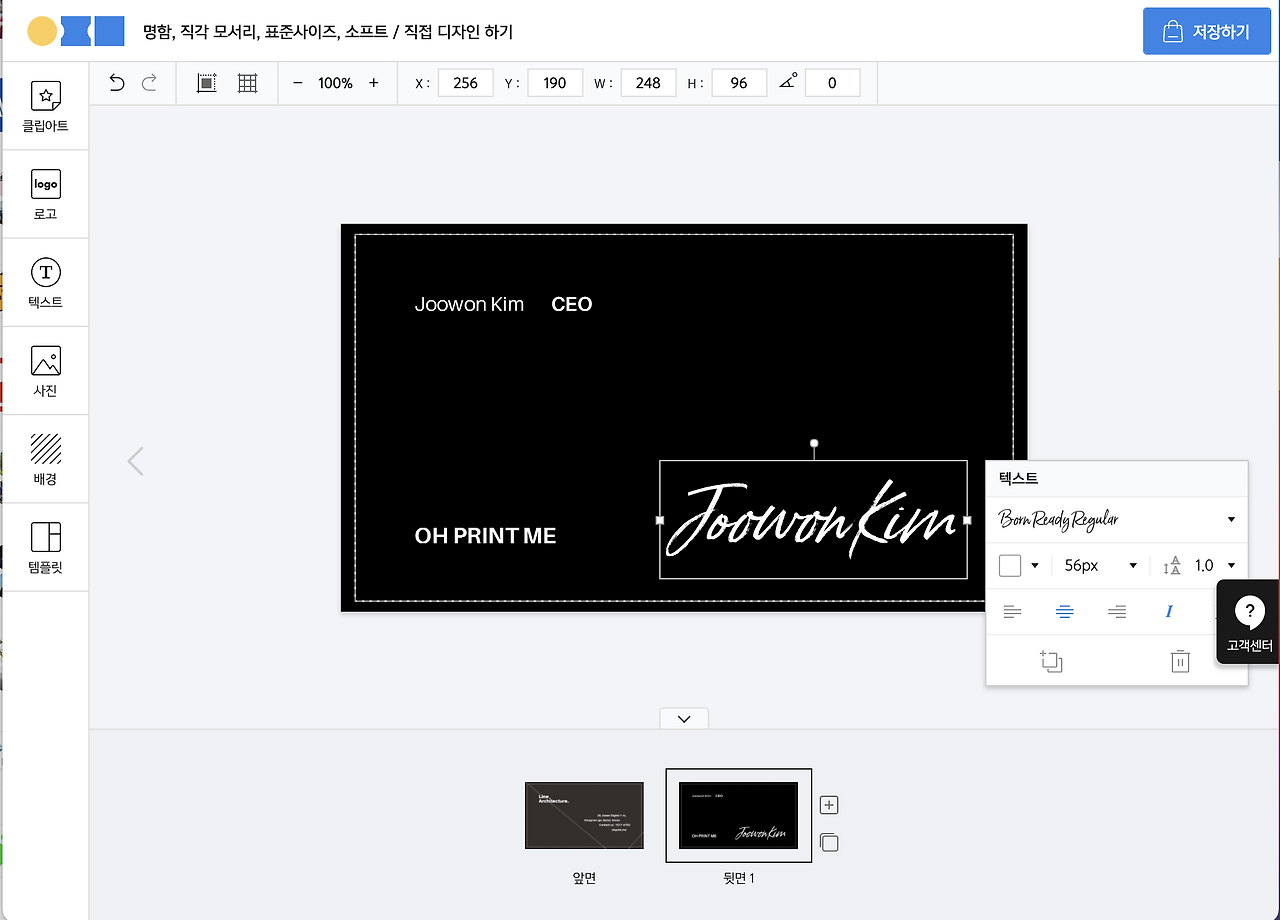Select the "CEO" text on card
The width and height of the screenshot is (1280, 920).
(572, 304)
